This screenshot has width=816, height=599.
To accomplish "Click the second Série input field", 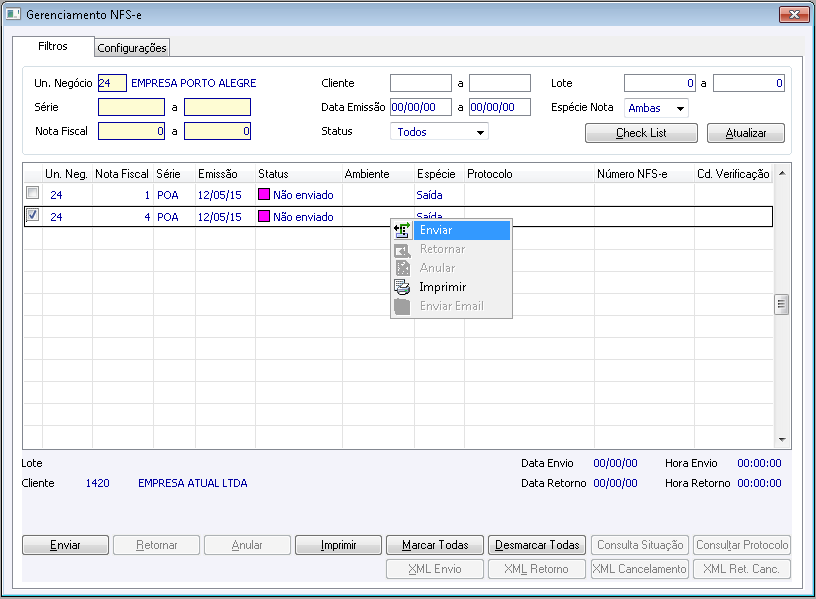I will click(x=218, y=107).
